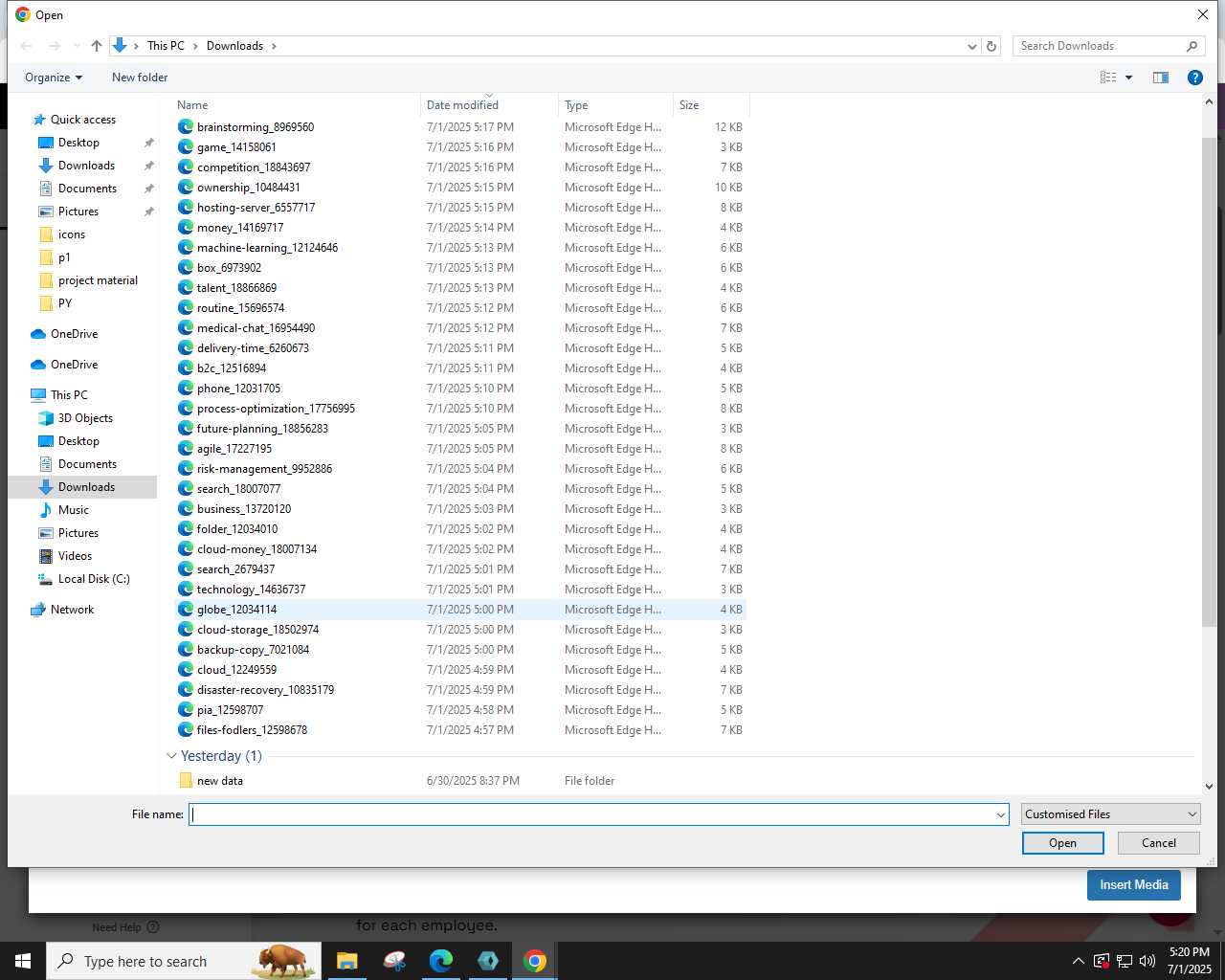Select the cloud-storage_18502974 file icon
The width and height of the screenshot is (1225, 980).
point(186,630)
